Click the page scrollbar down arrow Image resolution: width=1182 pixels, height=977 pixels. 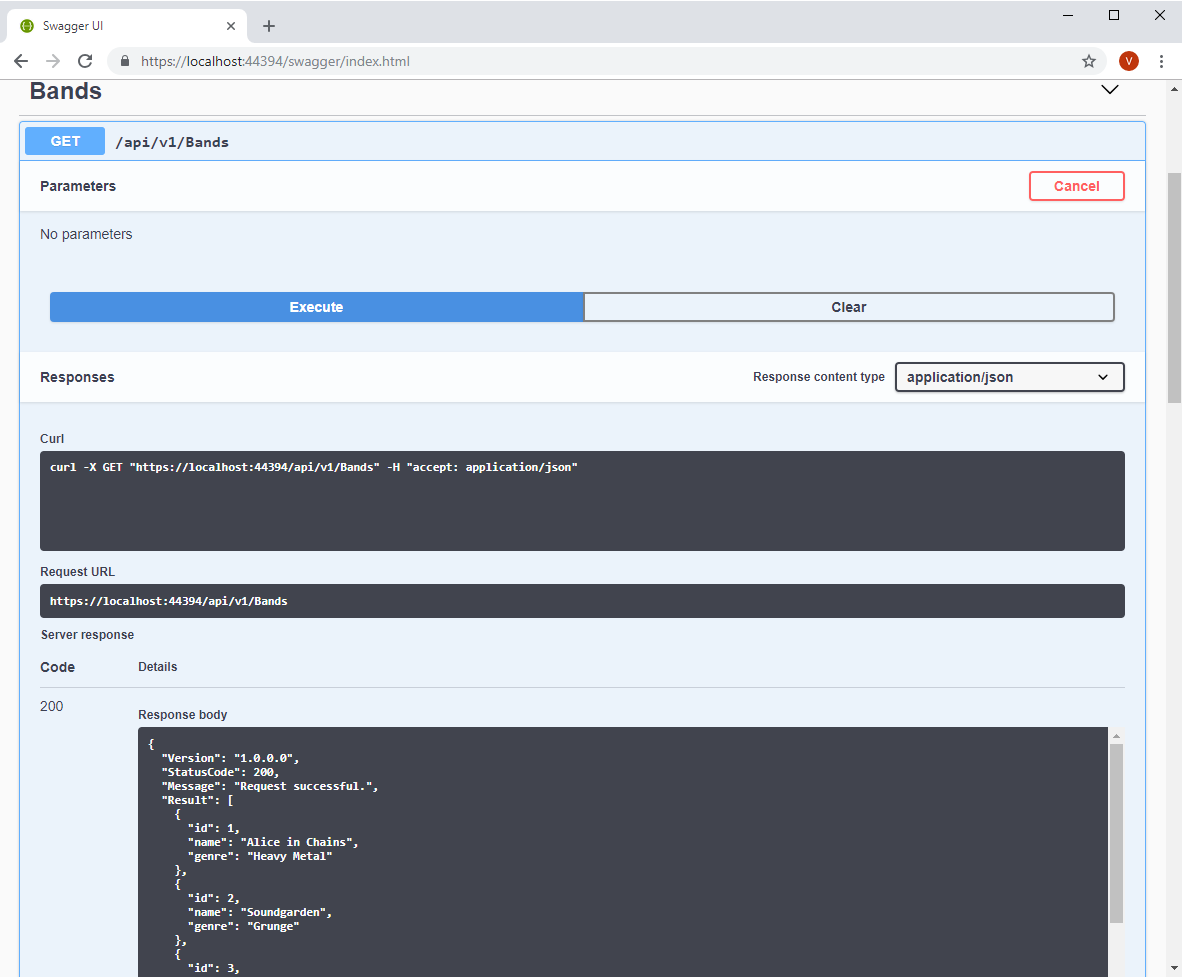1174,968
